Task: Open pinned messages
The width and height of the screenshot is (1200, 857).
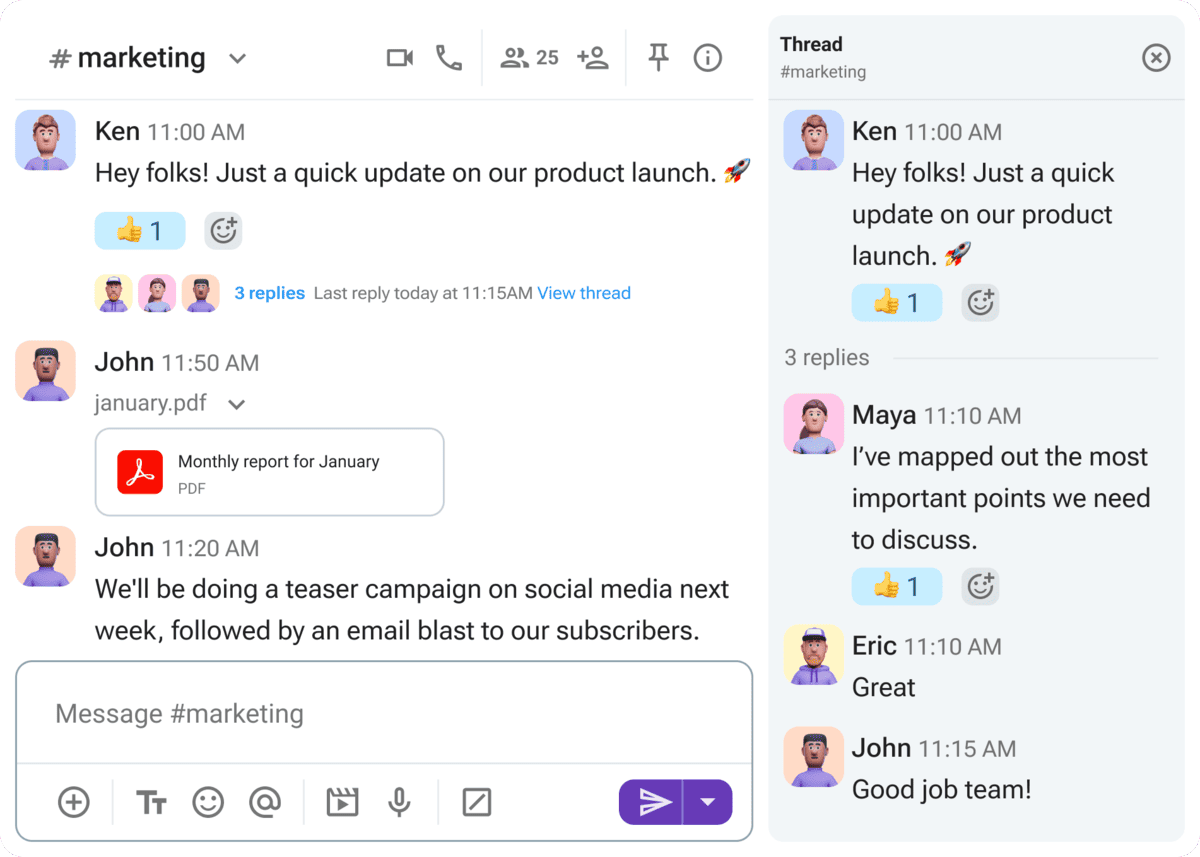Action: point(658,57)
